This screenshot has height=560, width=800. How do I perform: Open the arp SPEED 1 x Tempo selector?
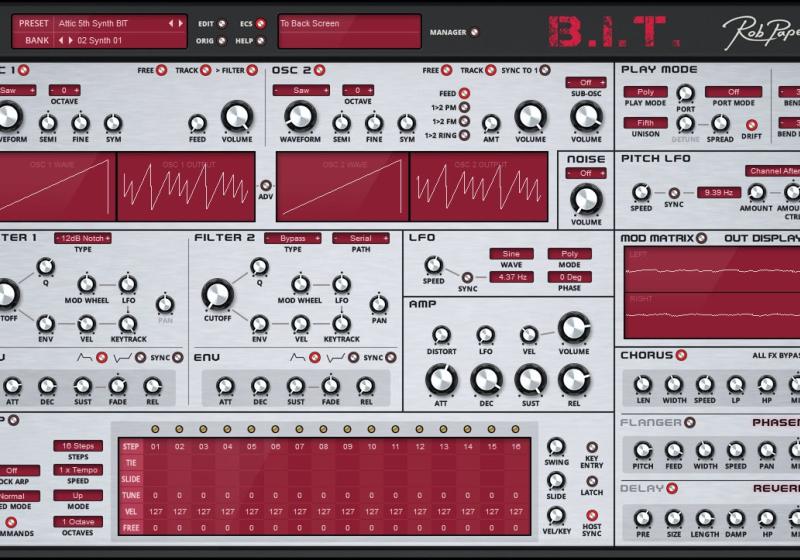coord(78,470)
